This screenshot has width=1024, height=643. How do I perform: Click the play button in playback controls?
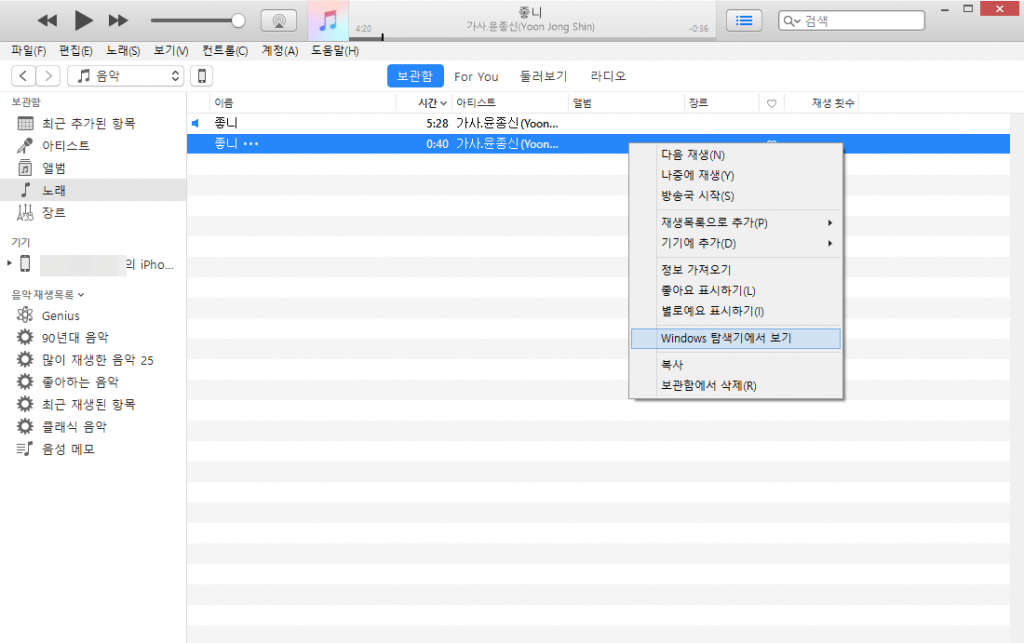(x=83, y=20)
